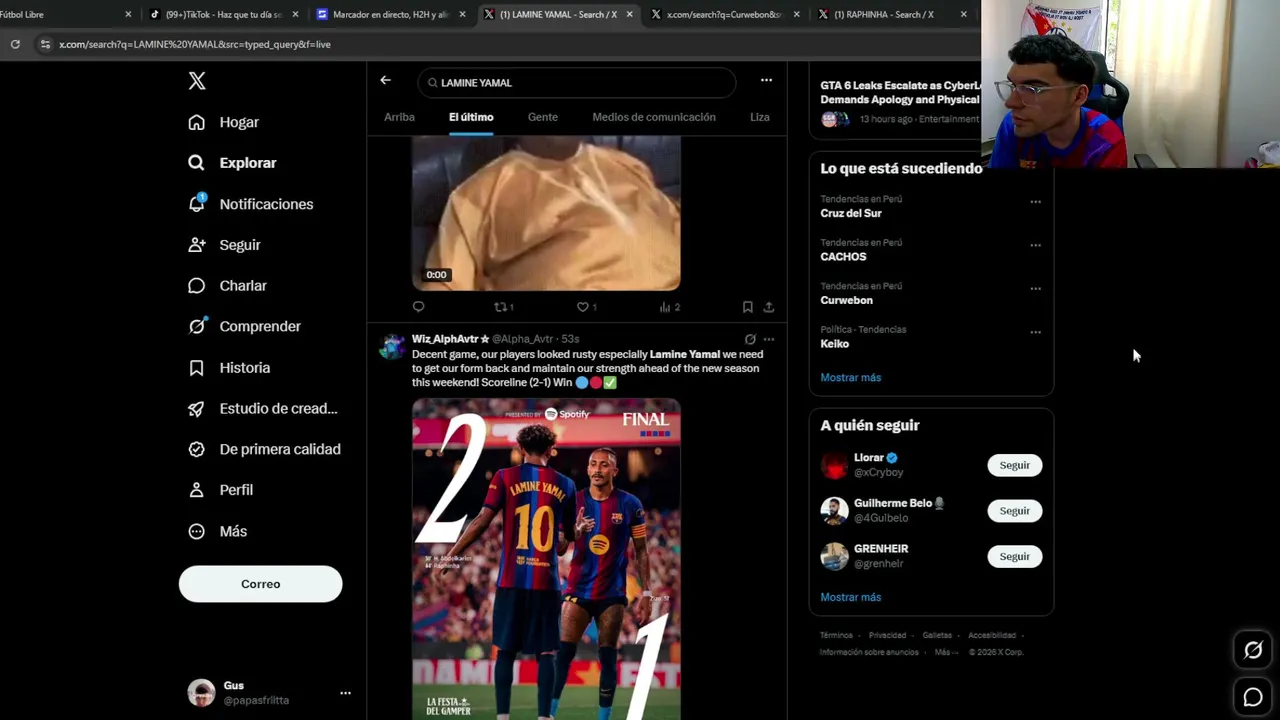Open Seguir people icon in sidebar
The height and width of the screenshot is (720, 1280).
pos(197,245)
